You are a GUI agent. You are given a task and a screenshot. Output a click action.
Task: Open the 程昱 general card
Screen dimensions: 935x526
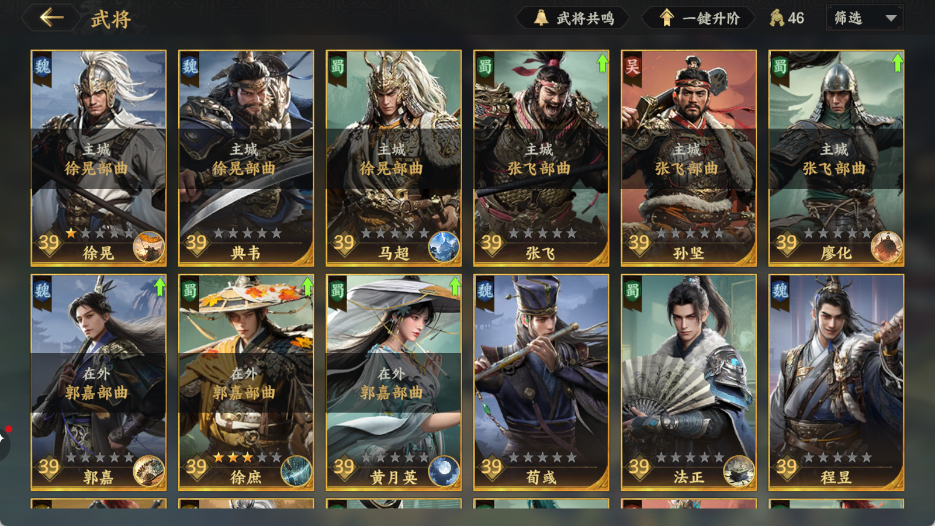coord(836,382)
